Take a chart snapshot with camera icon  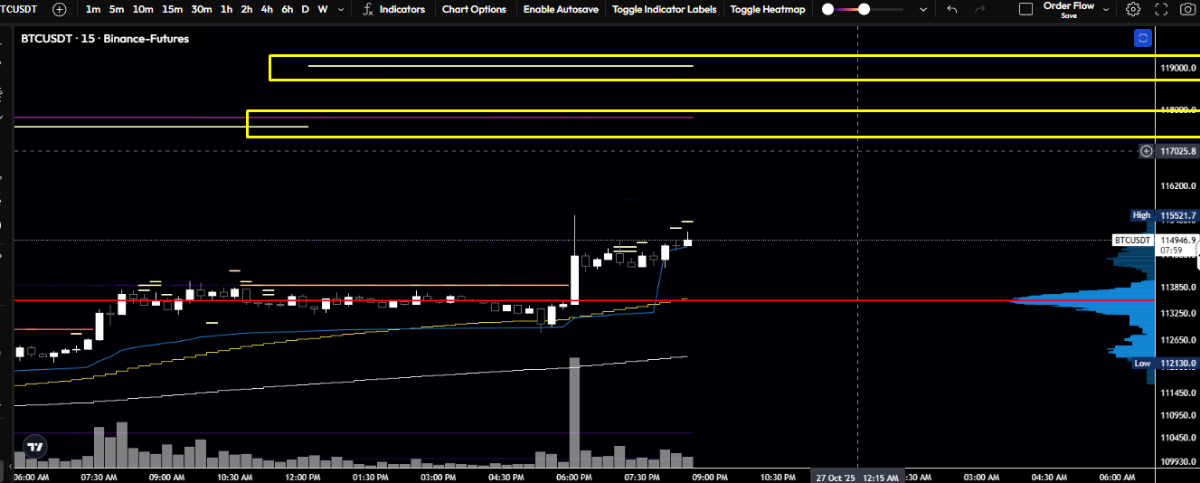tap(1187, 9)
